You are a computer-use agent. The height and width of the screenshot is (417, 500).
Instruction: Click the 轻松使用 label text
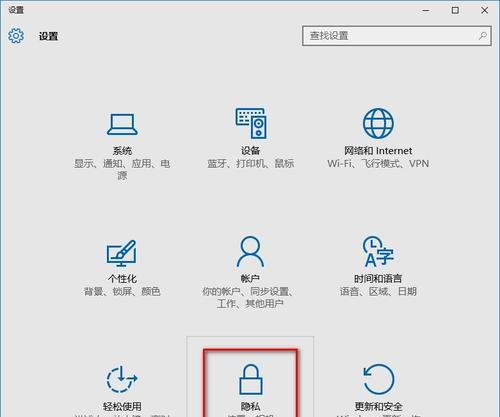click(122, 406)
